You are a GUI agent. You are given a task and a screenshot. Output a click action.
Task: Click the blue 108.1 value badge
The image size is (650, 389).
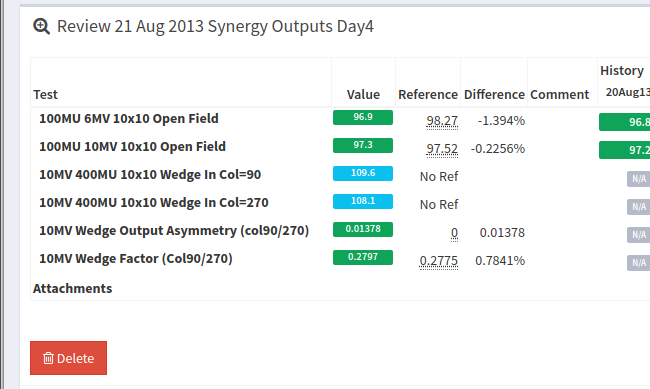point(363,202)
